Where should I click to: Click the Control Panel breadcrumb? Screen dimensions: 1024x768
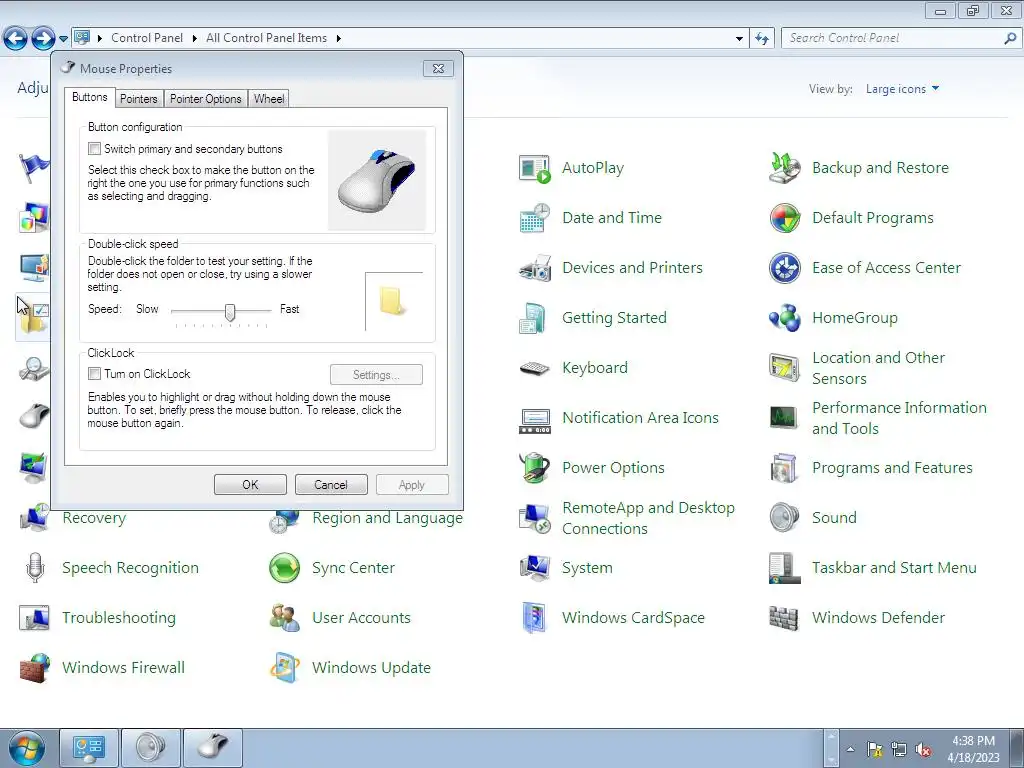point(147,39)
